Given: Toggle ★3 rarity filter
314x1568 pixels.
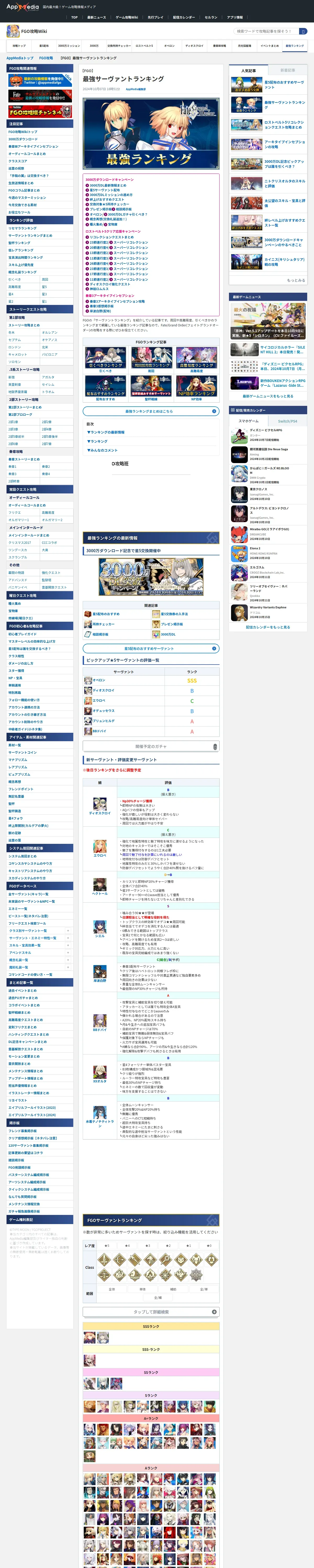Looking at the screenshot, I should pyautogui.click(x=148, y=1246).
